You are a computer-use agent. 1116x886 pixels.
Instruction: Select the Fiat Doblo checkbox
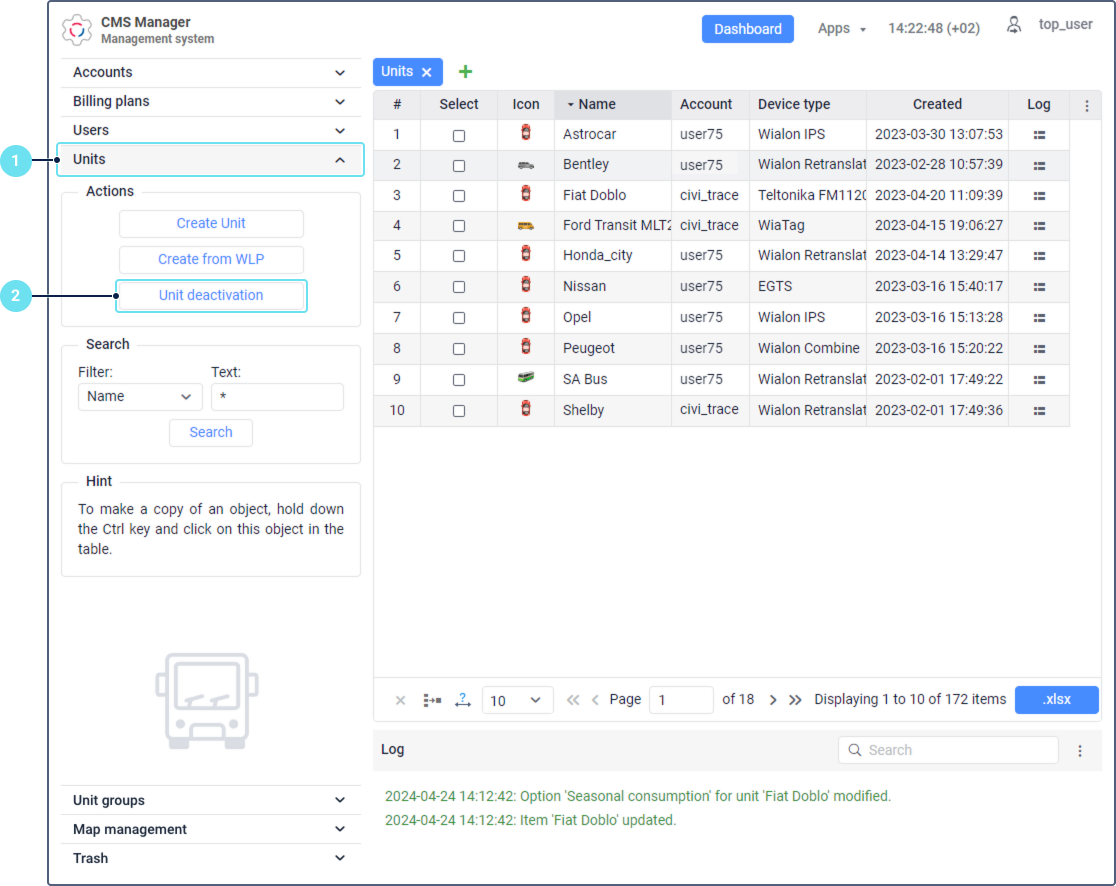459,196
